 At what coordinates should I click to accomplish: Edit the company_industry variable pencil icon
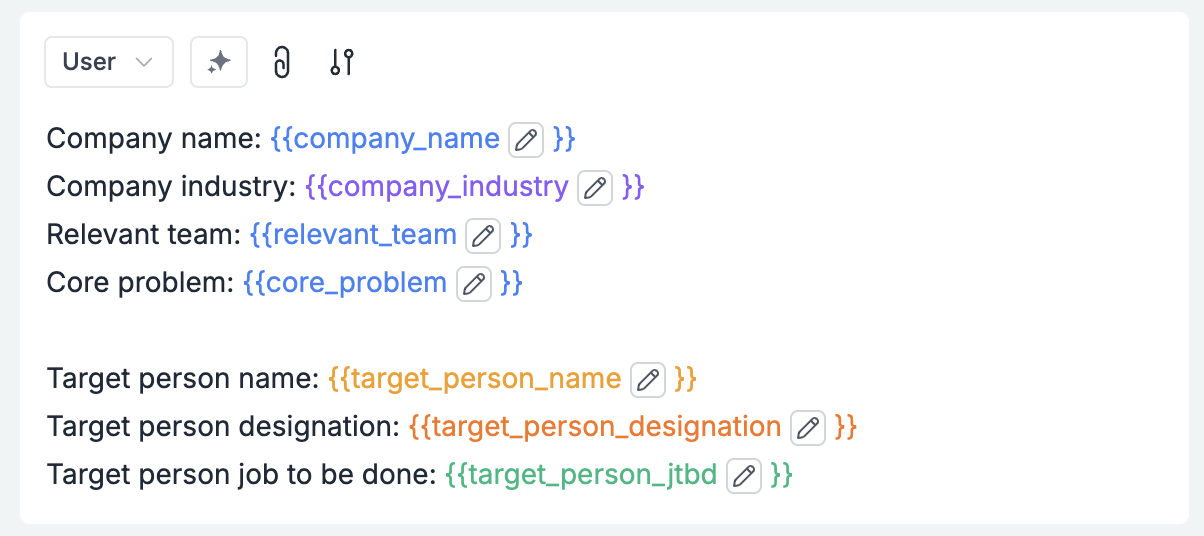click(x=595, y=187)
